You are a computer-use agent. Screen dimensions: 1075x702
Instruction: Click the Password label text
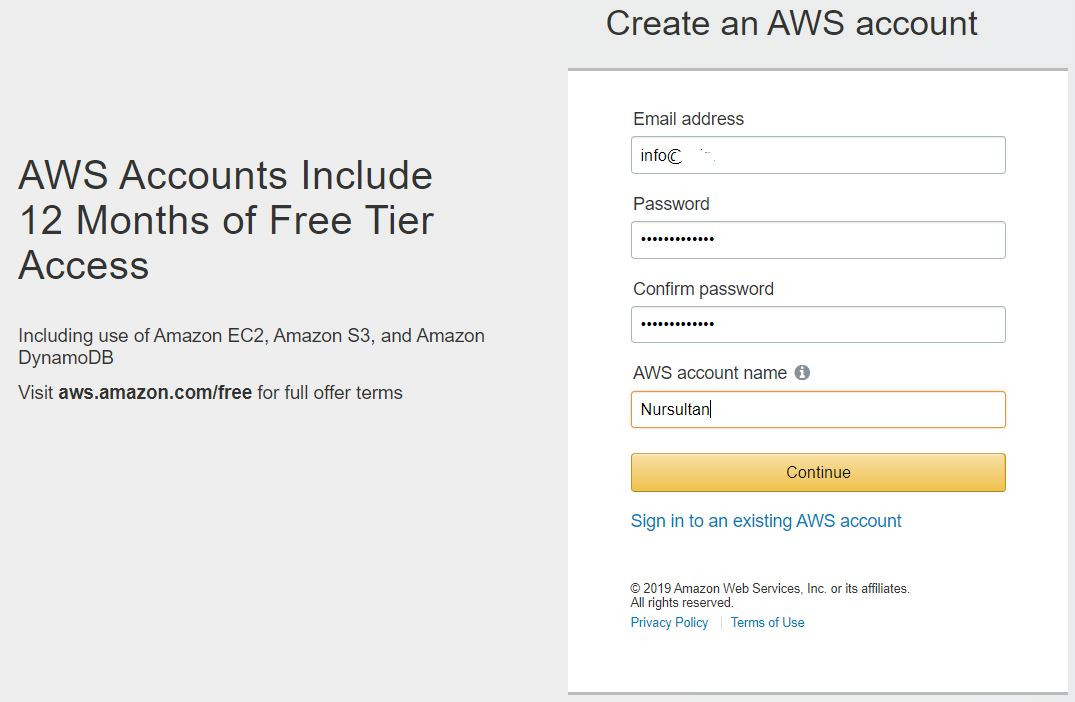671,204
